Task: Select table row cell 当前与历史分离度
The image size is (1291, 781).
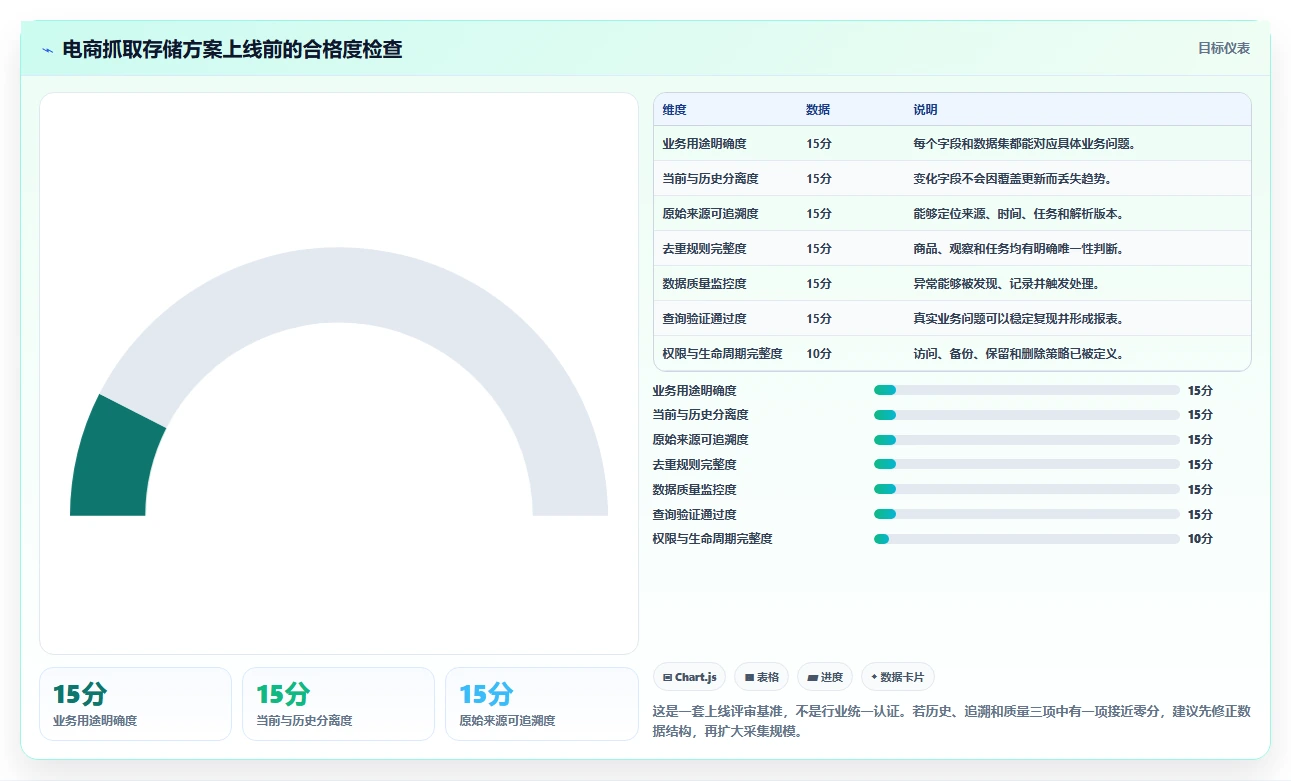Action: (x=710, y=179)
